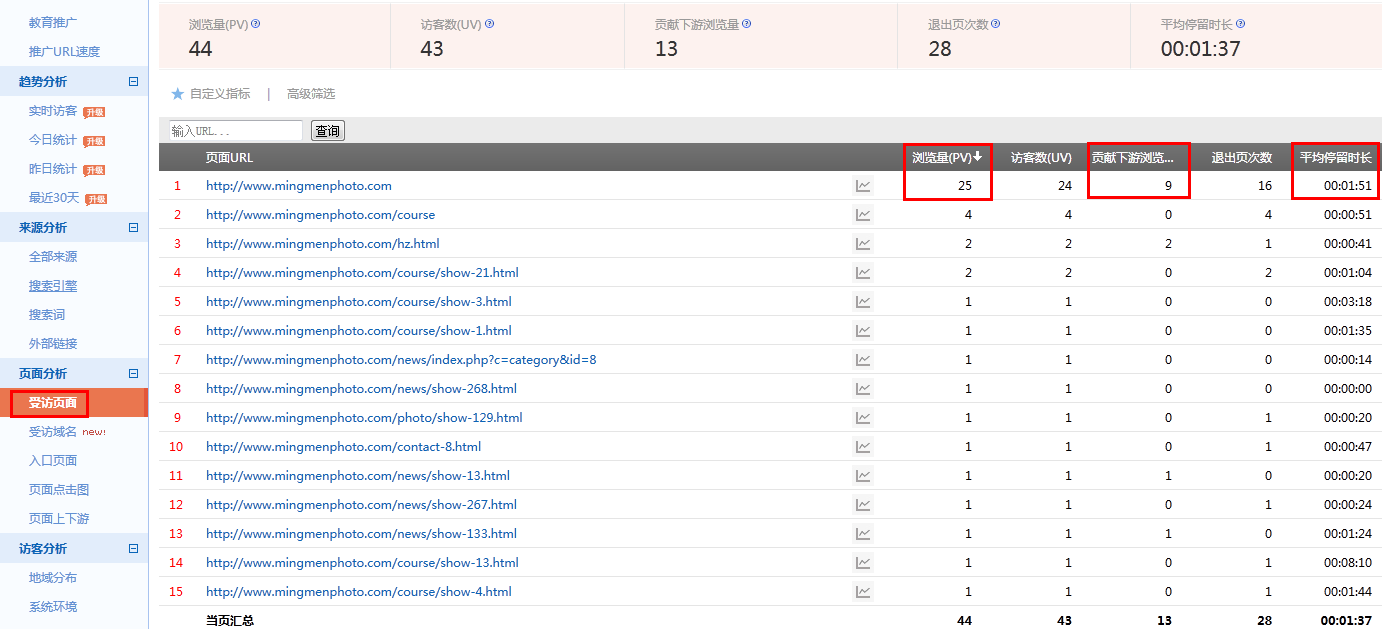The image size is (1385, 629).
Task: Collapse the 访客分析 sidebar section
Action: tap(133, 549)
